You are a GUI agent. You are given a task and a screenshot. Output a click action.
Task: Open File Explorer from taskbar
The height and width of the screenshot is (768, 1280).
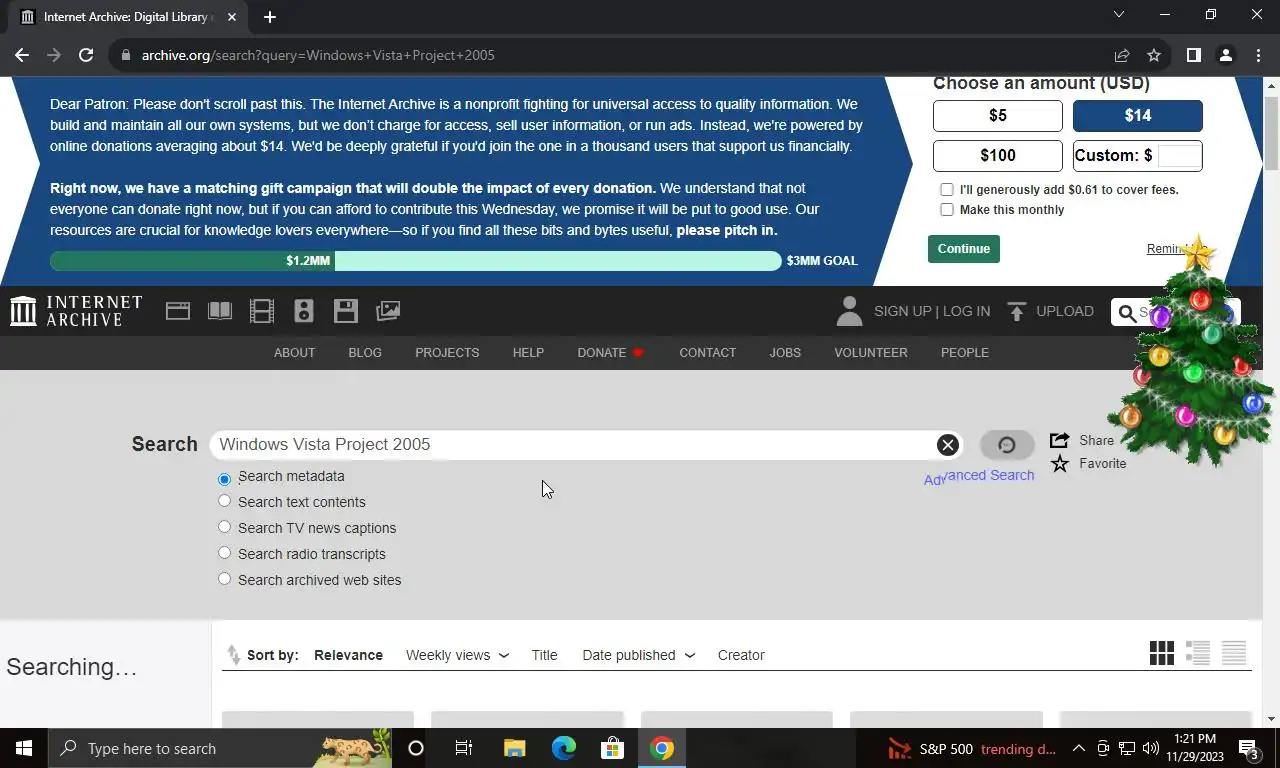click(514, 748)
